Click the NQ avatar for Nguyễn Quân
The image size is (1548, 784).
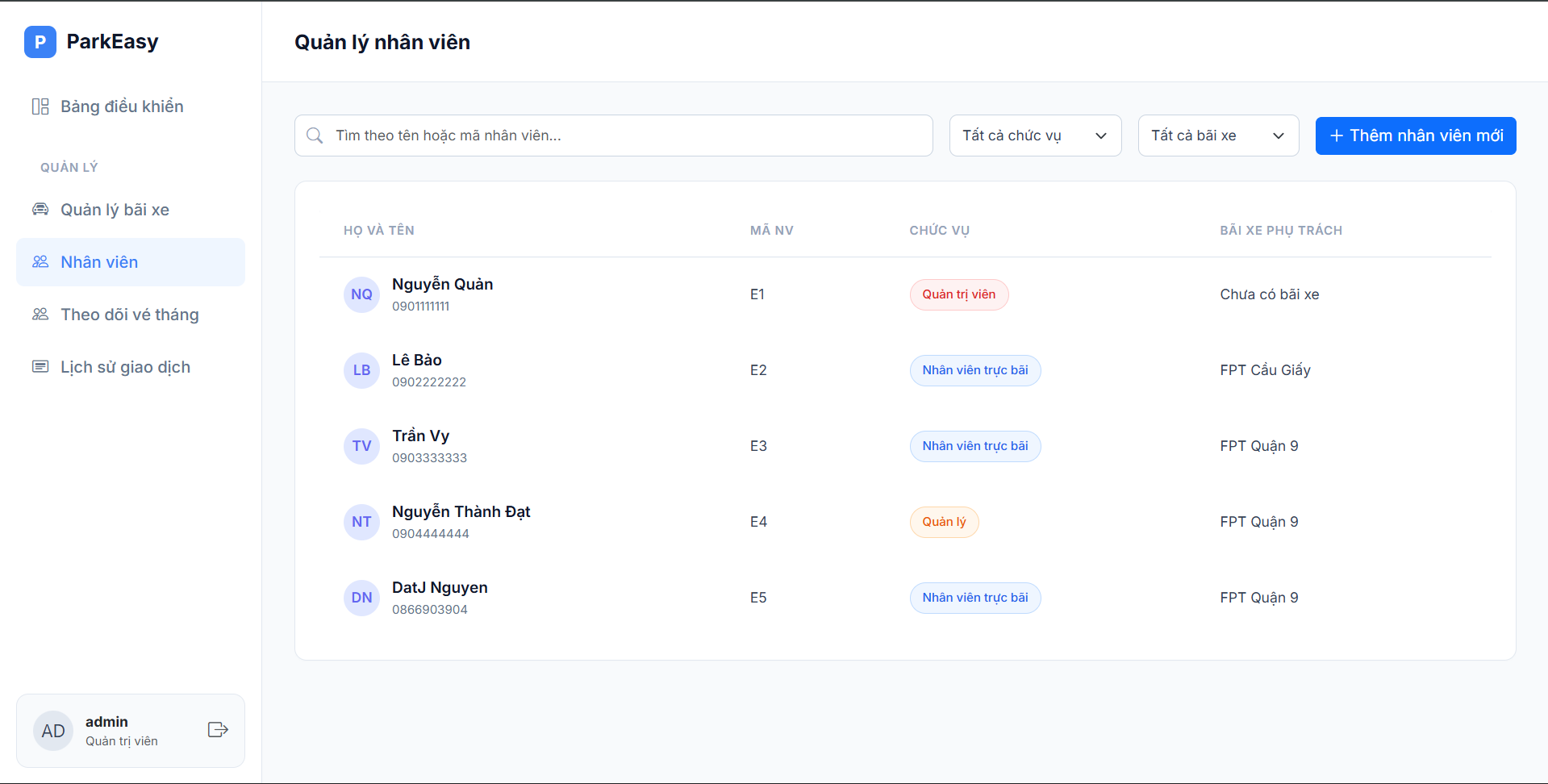click(x=361, y=294)
